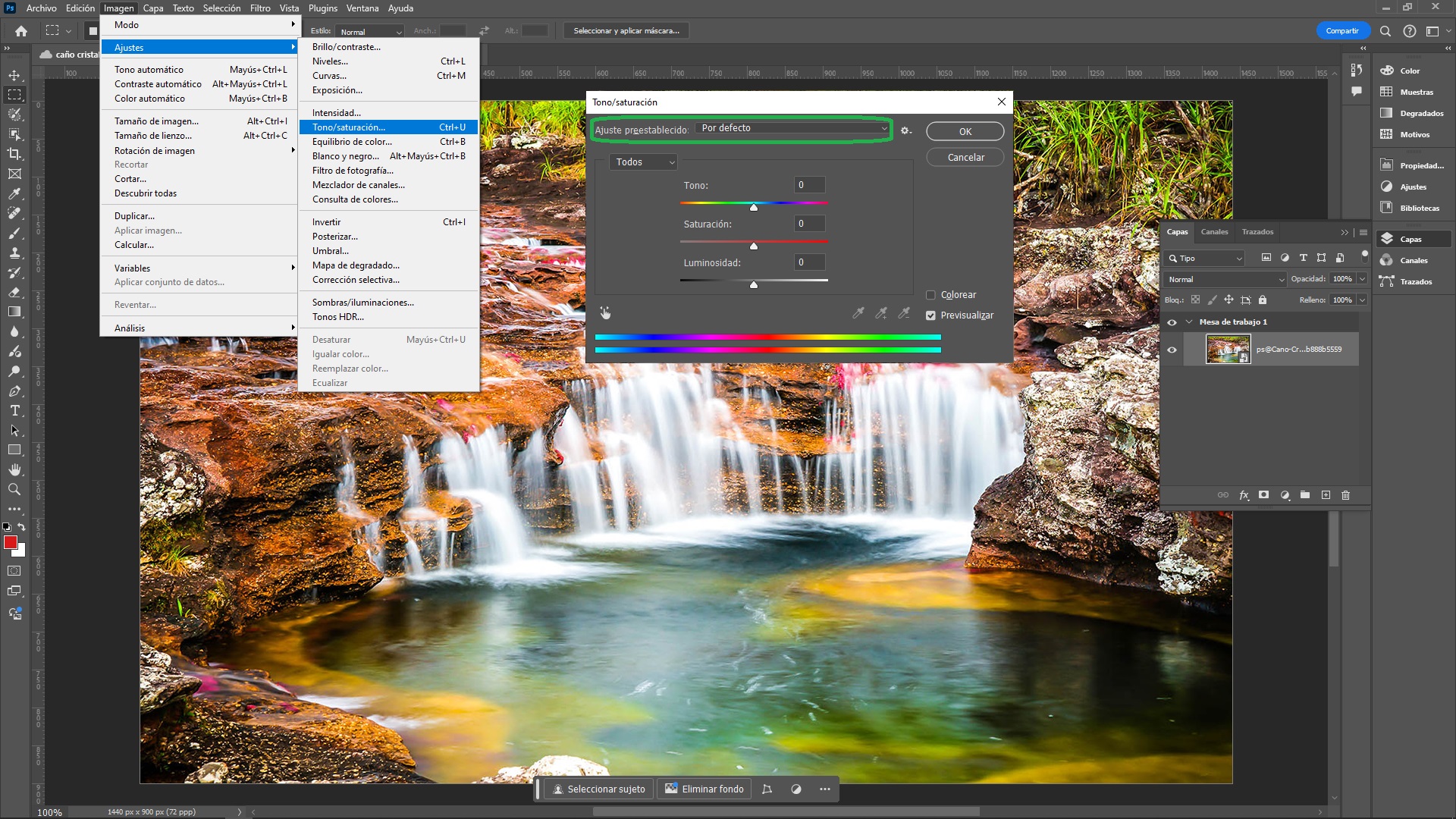Click the red foreground color swatch
The image size is (1456, 819).
pos(11,542)
